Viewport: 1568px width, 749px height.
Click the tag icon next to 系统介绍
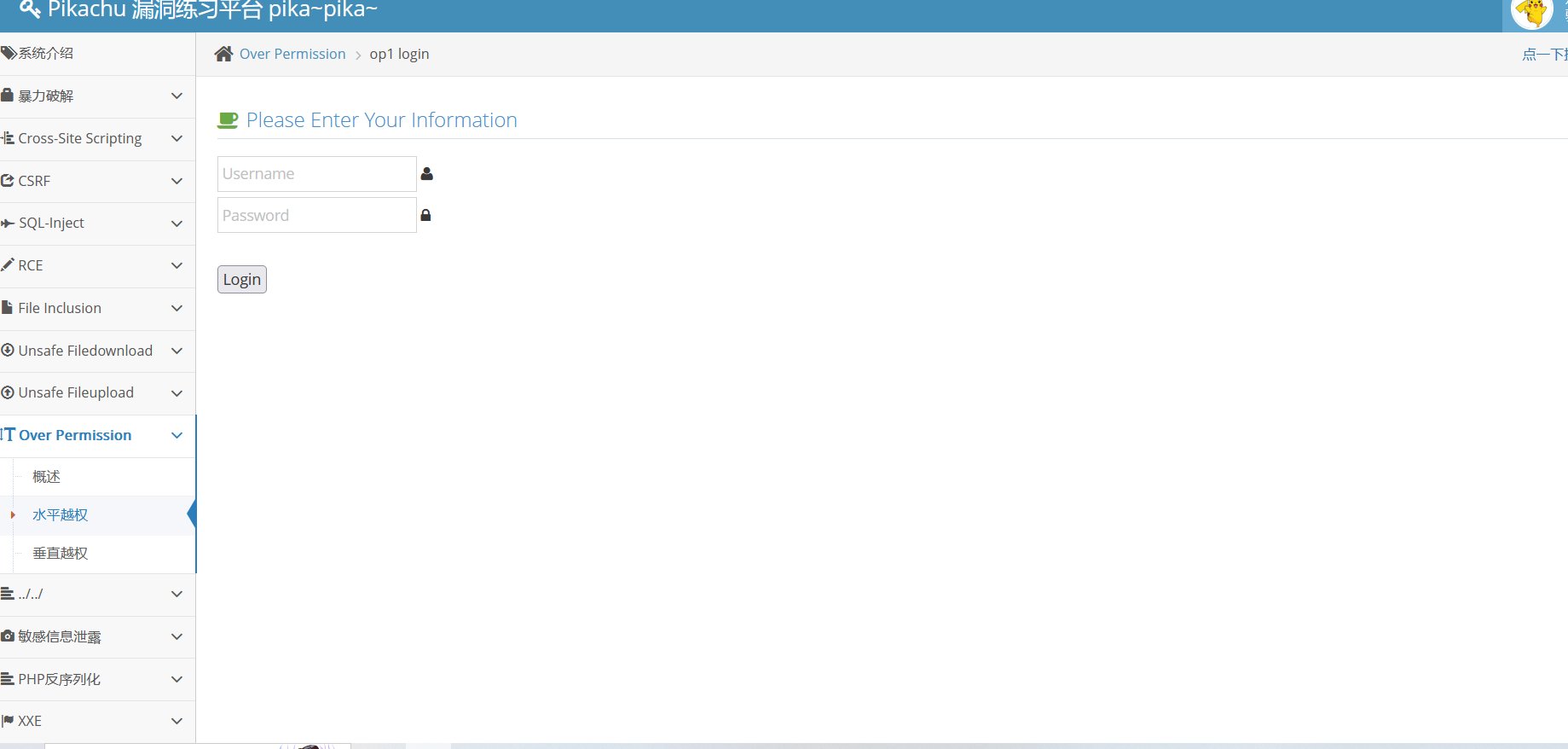click(9, 53)
